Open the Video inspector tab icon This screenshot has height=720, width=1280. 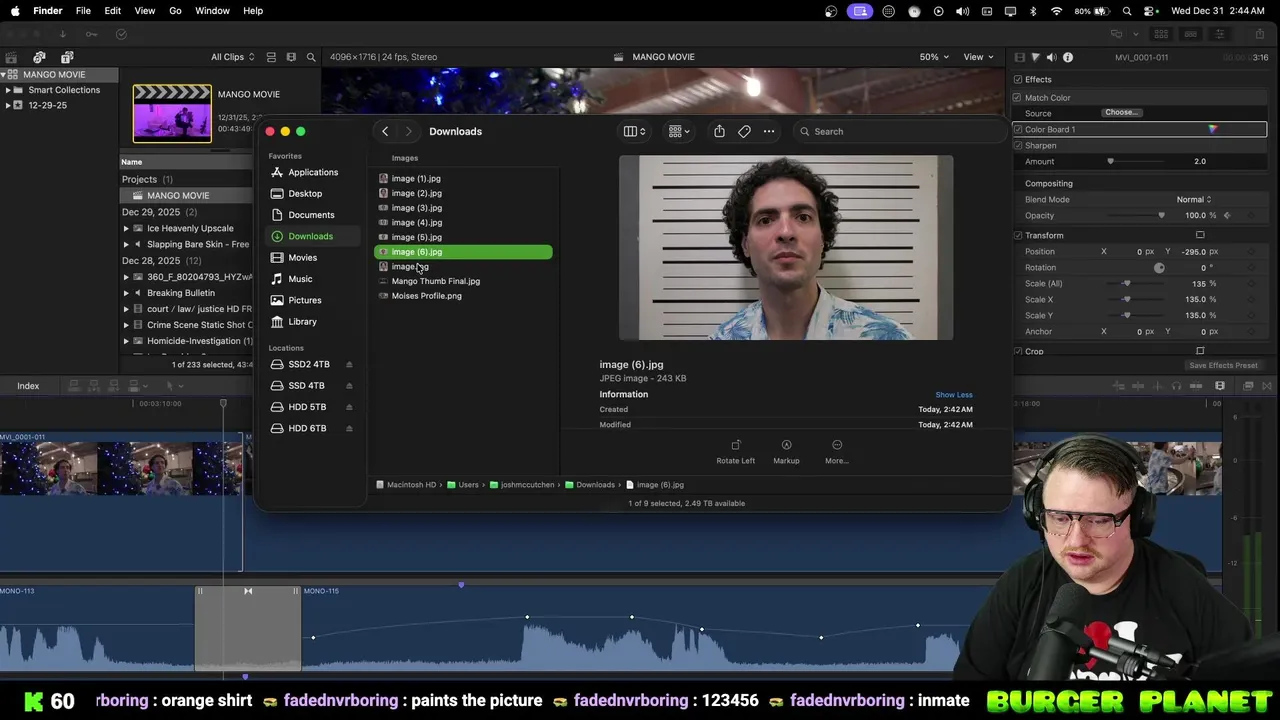click(x=1019, y=57)
